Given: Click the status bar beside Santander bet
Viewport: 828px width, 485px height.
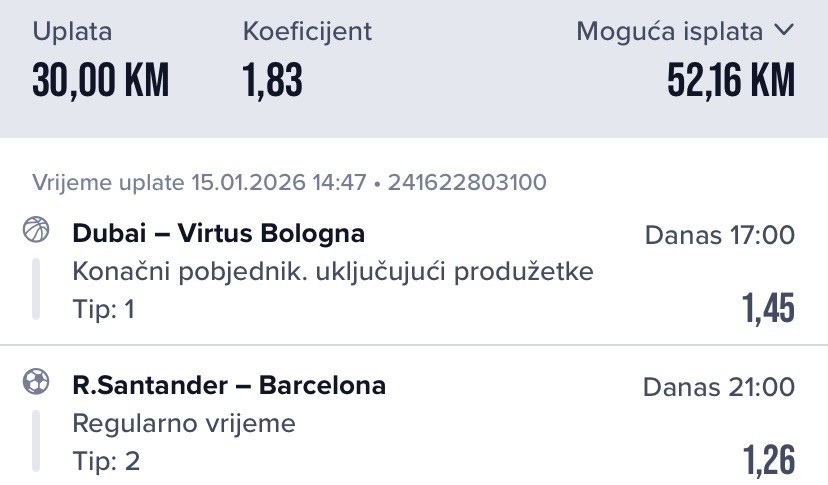Looking at the screenshot, I should (x=36, y=441).
